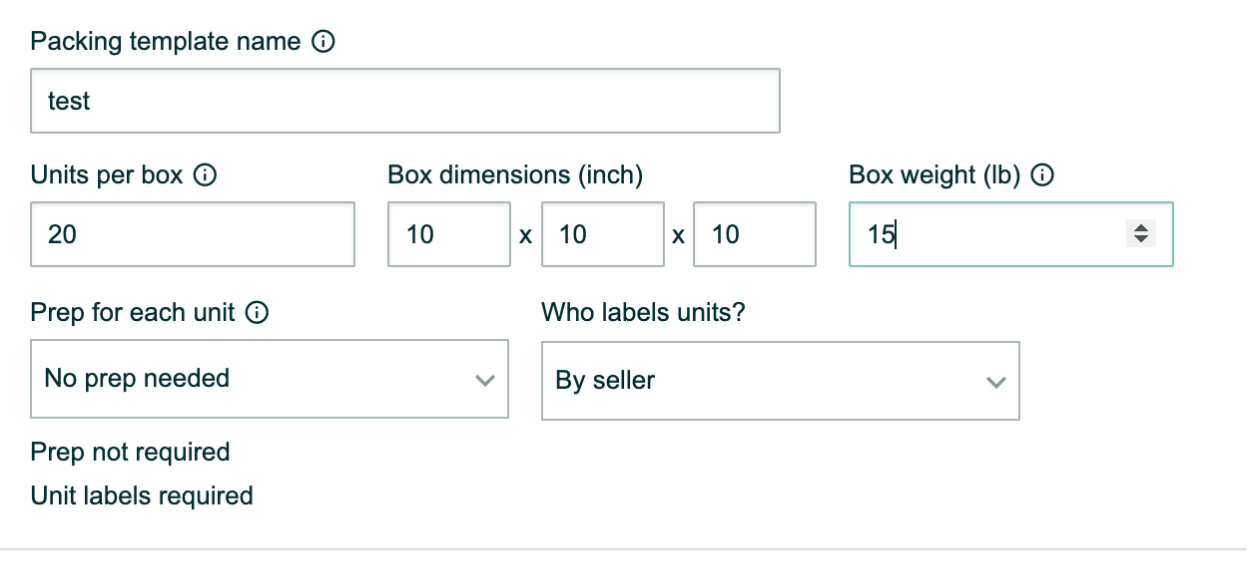Click the 'Units per box' label text

(107, 176)
